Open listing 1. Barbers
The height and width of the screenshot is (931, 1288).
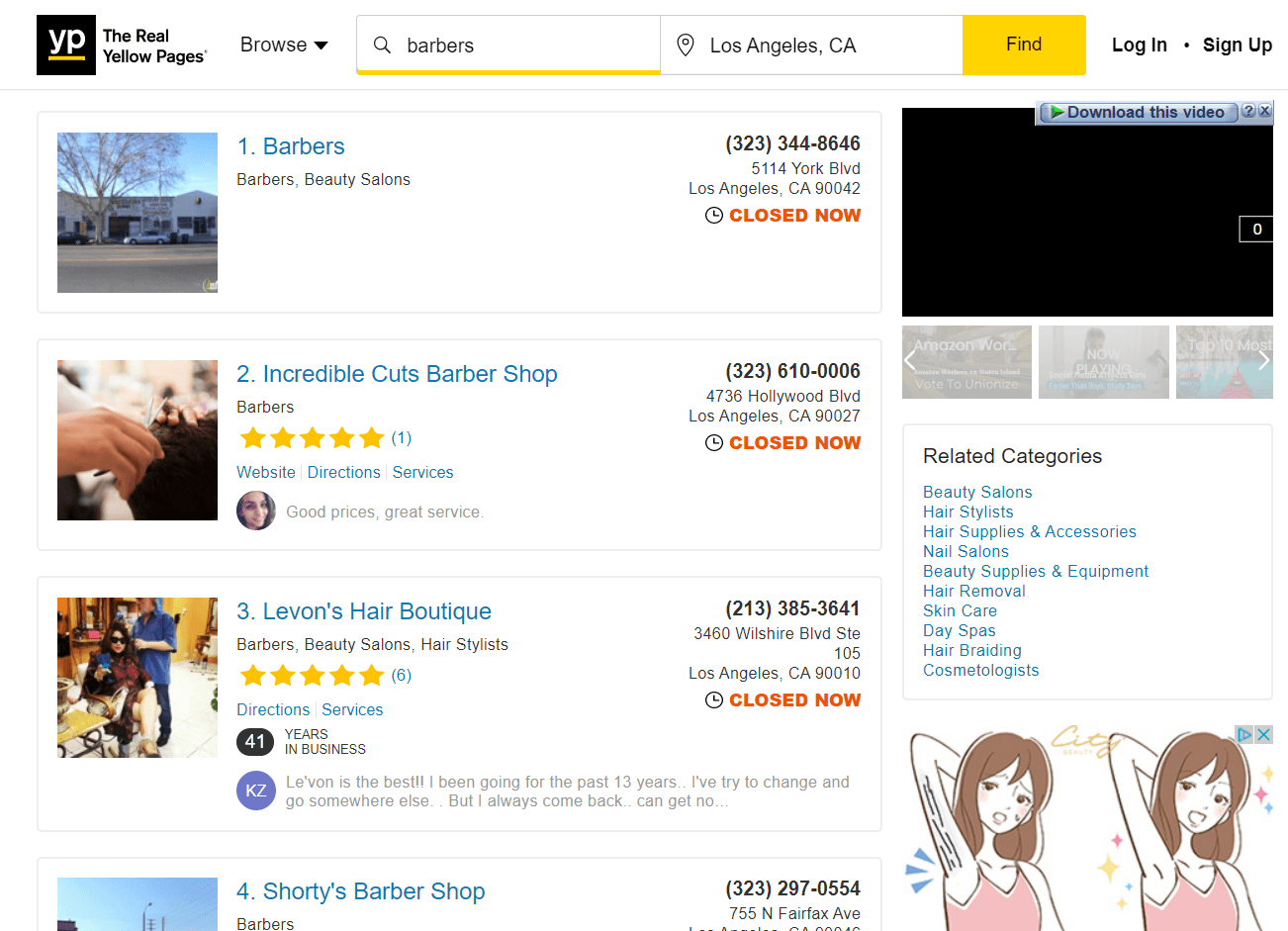pos(291,146)
